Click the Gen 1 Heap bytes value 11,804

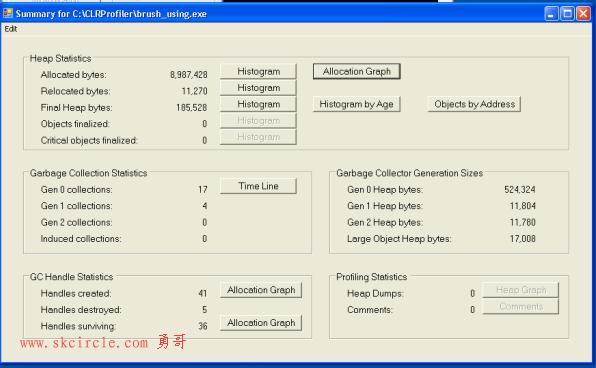point(522,206)
